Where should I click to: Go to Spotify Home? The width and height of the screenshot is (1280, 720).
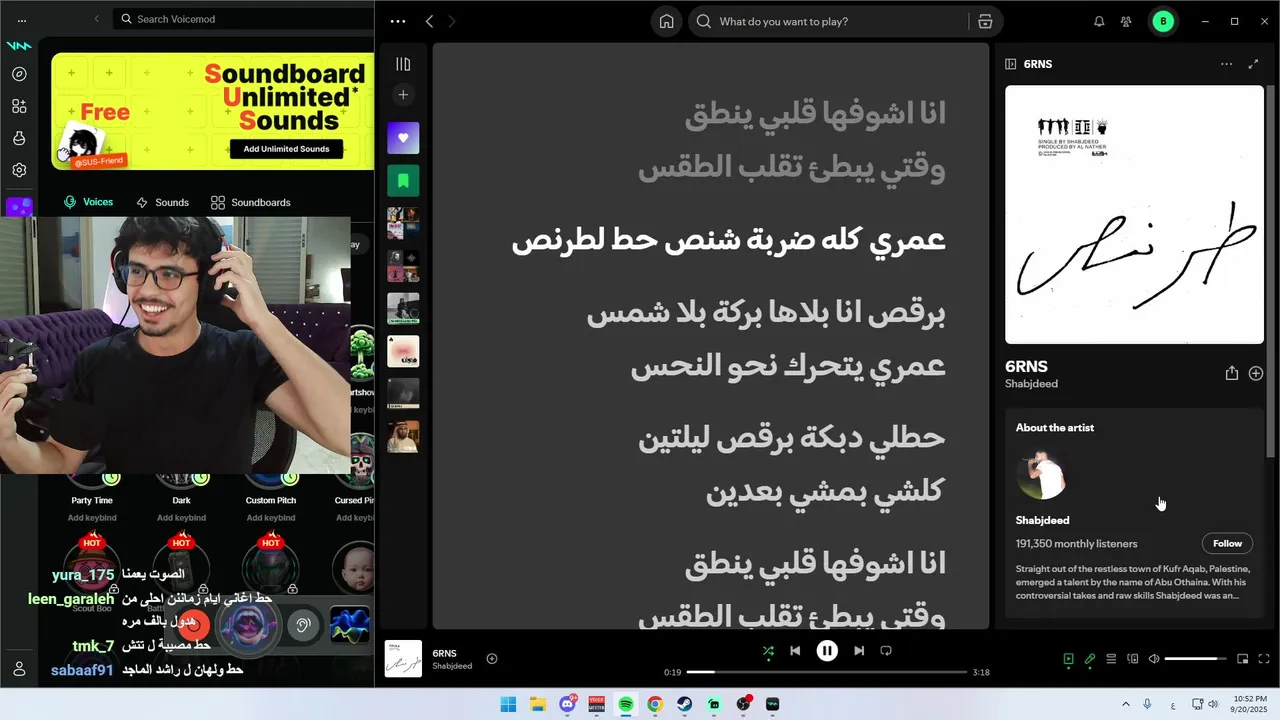(666, 21)
